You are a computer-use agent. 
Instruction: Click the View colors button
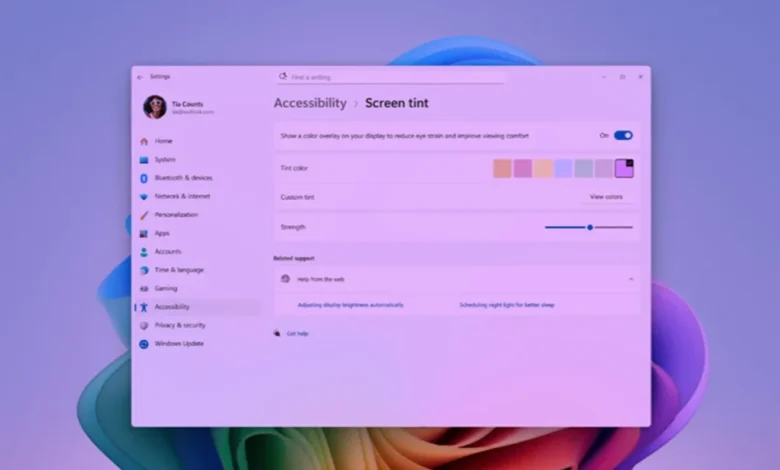tap(606, 197)
